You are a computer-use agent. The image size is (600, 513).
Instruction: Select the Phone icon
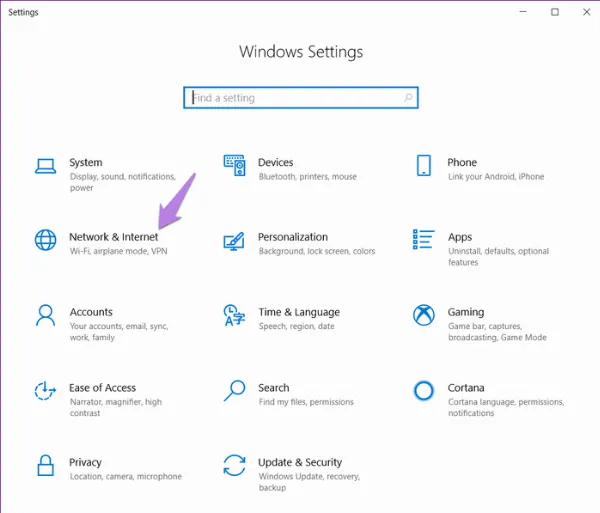click(x=424, y=166)
